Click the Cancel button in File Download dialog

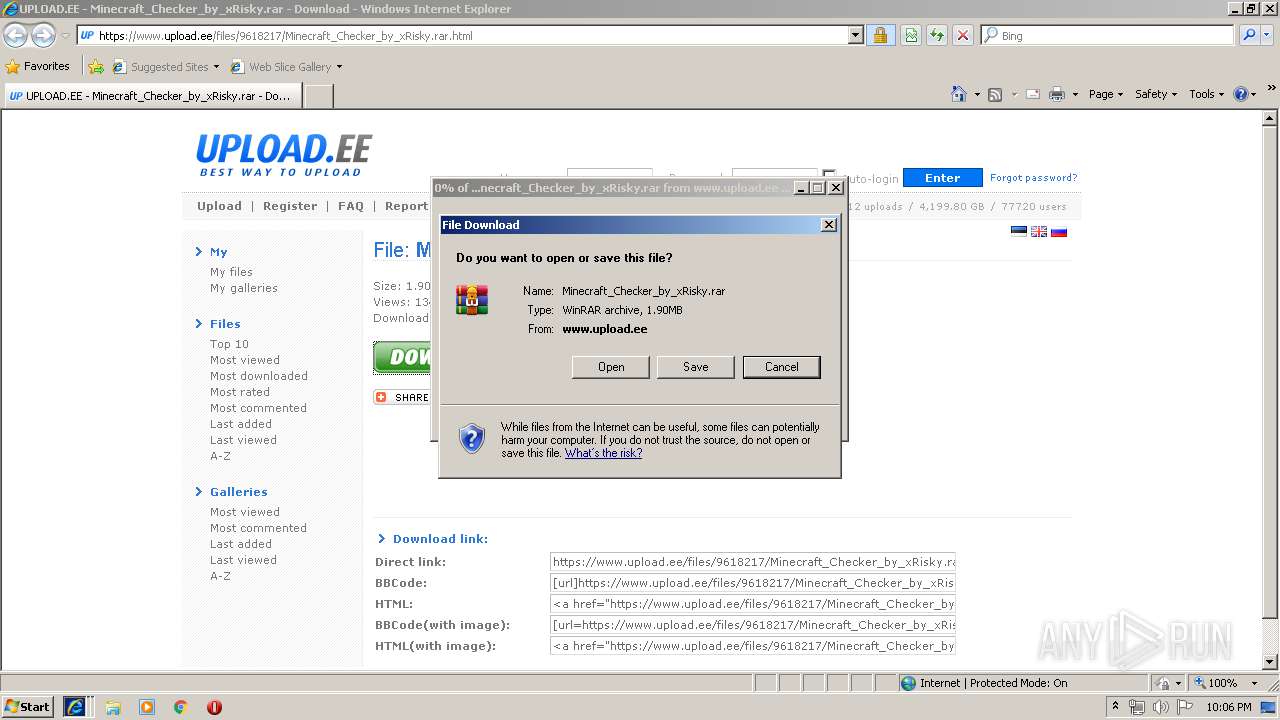pos(782,367)
